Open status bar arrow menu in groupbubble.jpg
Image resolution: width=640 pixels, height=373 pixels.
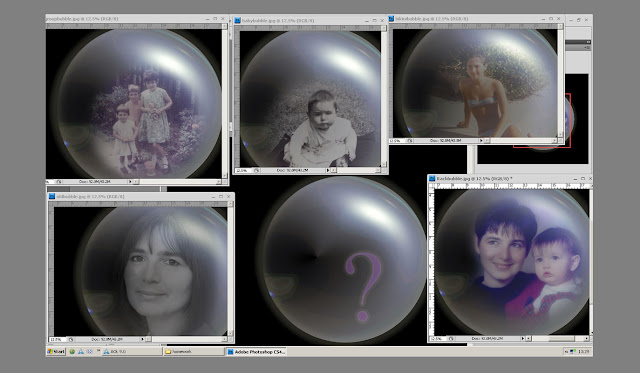(130, 182)
